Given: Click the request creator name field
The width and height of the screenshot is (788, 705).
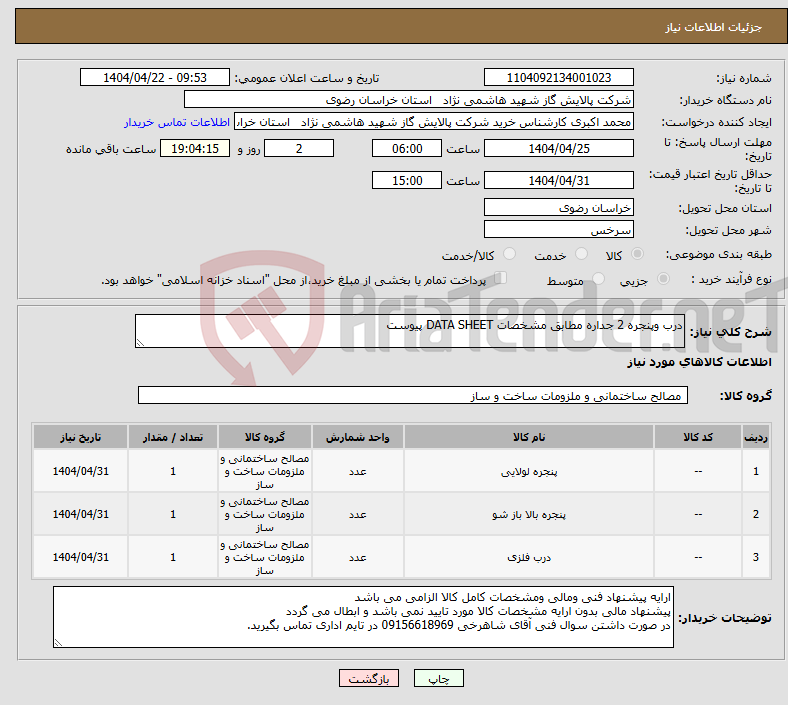Looking at the screenshot, I should (x=434, y=122).
